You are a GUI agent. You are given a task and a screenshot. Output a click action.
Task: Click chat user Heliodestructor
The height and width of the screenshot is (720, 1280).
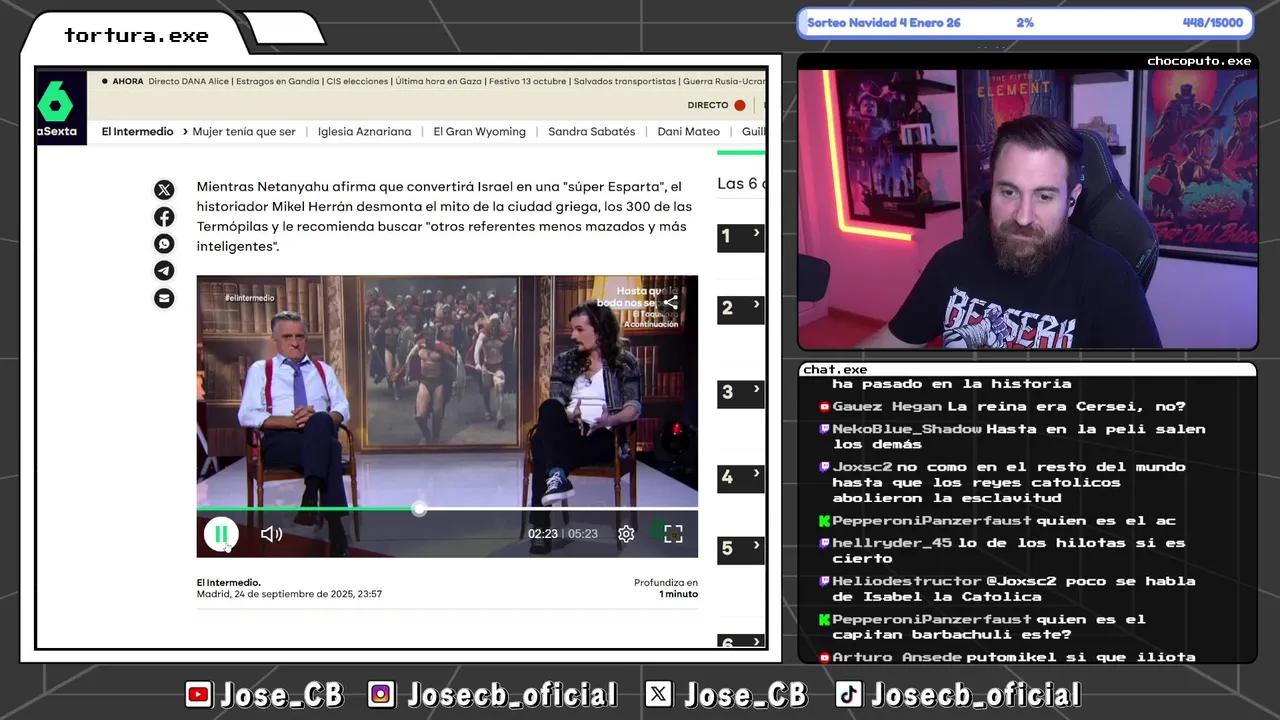907,581
